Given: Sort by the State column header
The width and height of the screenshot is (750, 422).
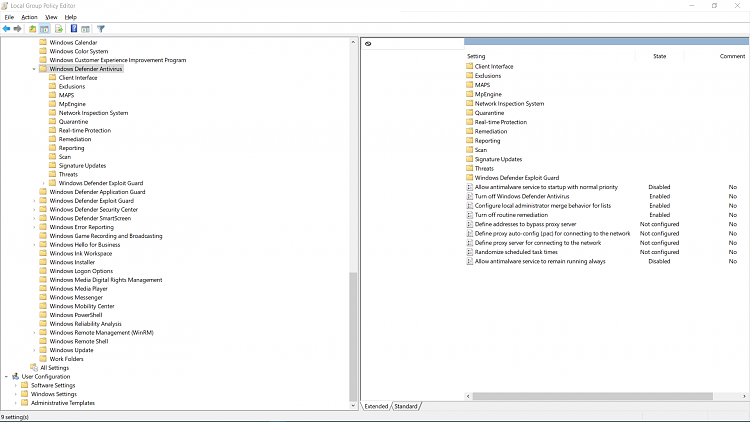Looking at the screenshot, I should [659, 56].
